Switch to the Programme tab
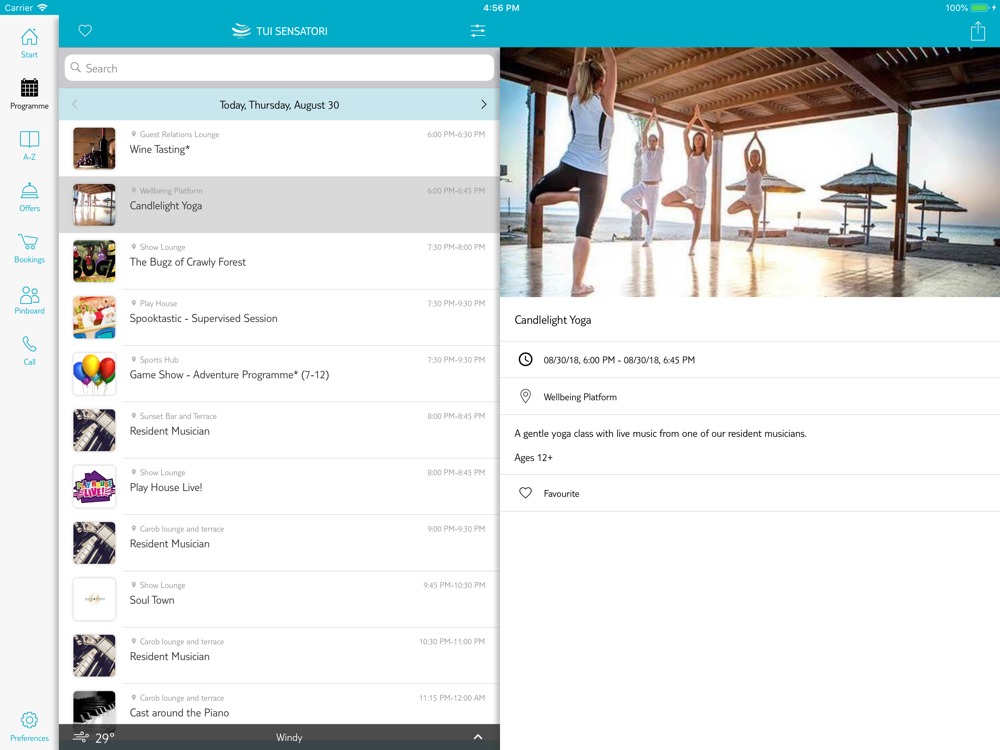1000x750 pixels. click(29, 93)
